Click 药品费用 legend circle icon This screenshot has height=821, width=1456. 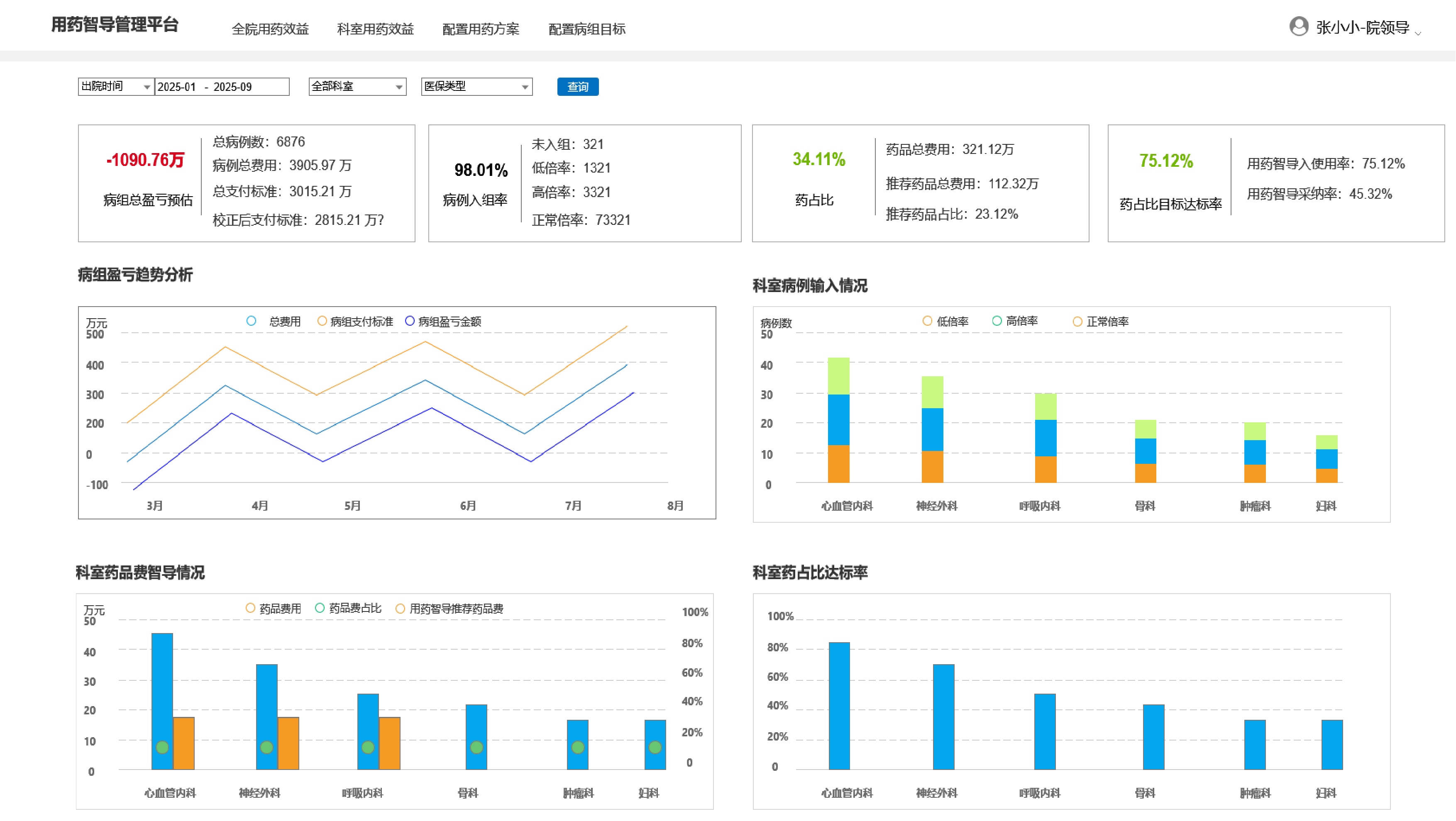250,608
